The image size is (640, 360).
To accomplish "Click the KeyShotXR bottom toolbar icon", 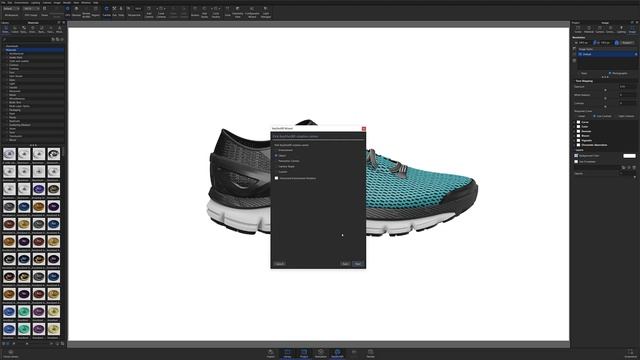I will pos(337,353).
